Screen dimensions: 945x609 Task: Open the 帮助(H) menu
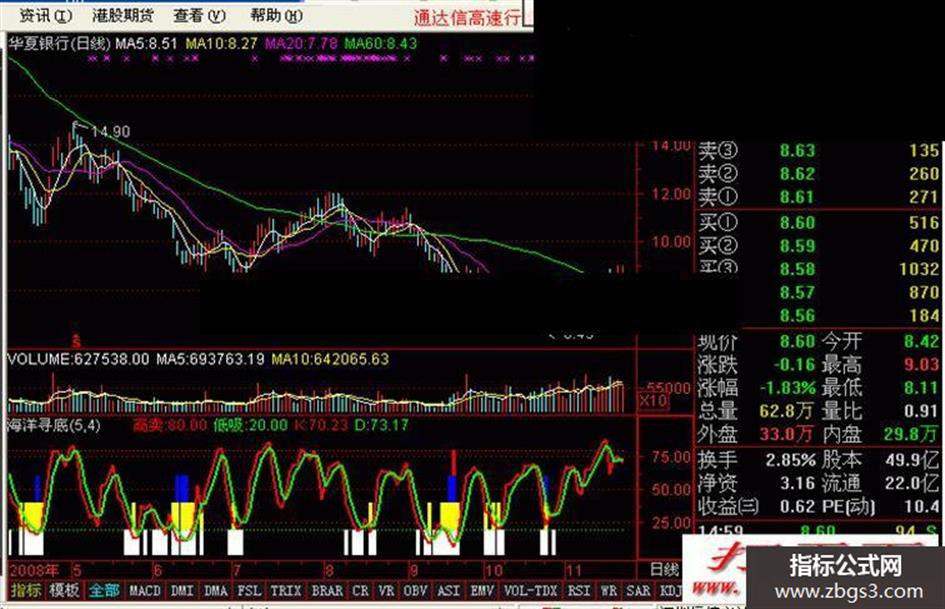point(276,16)
